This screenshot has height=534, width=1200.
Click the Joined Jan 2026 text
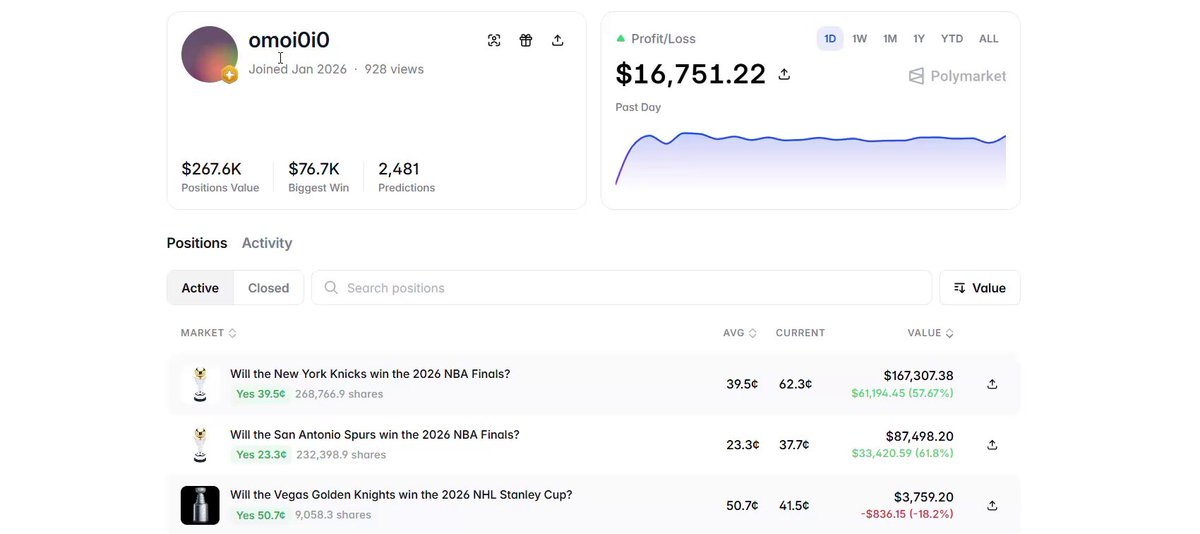(x=298, y=69)
